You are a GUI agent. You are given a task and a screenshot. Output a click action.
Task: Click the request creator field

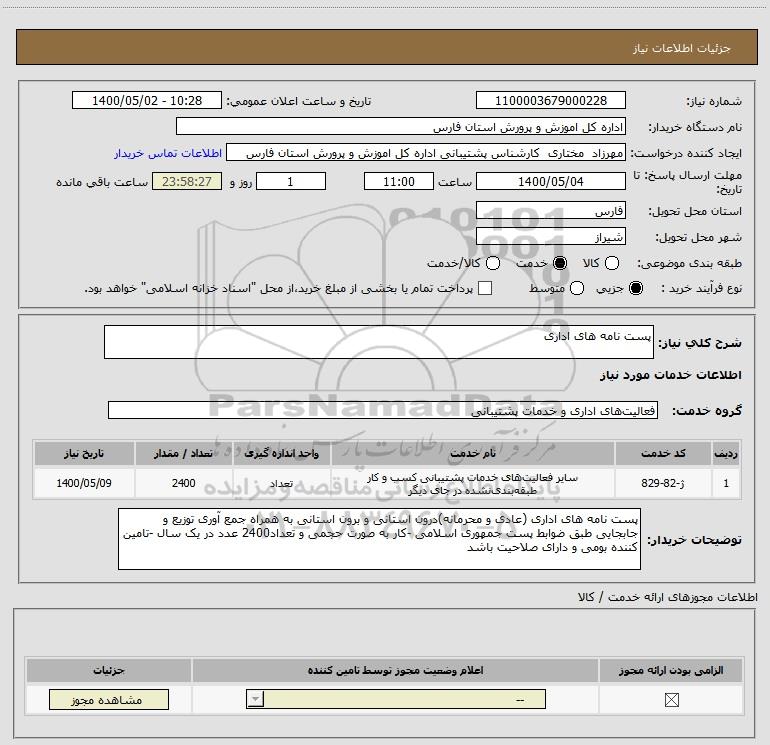click(426, 153)
